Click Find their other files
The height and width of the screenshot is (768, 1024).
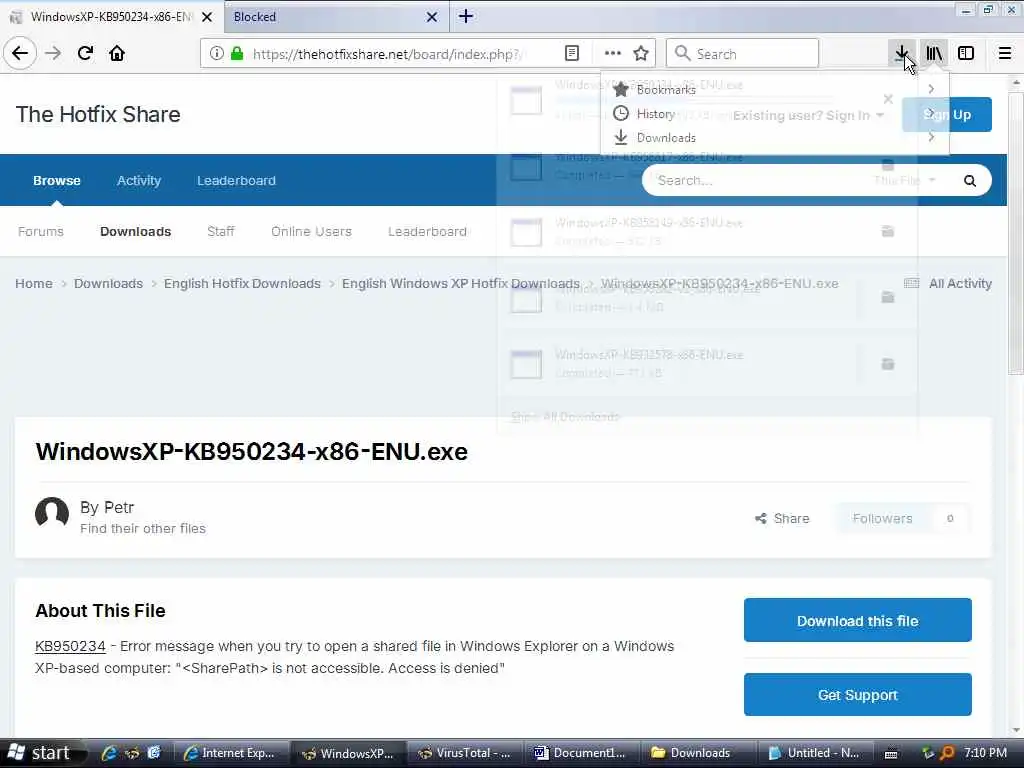click(143, 528)
